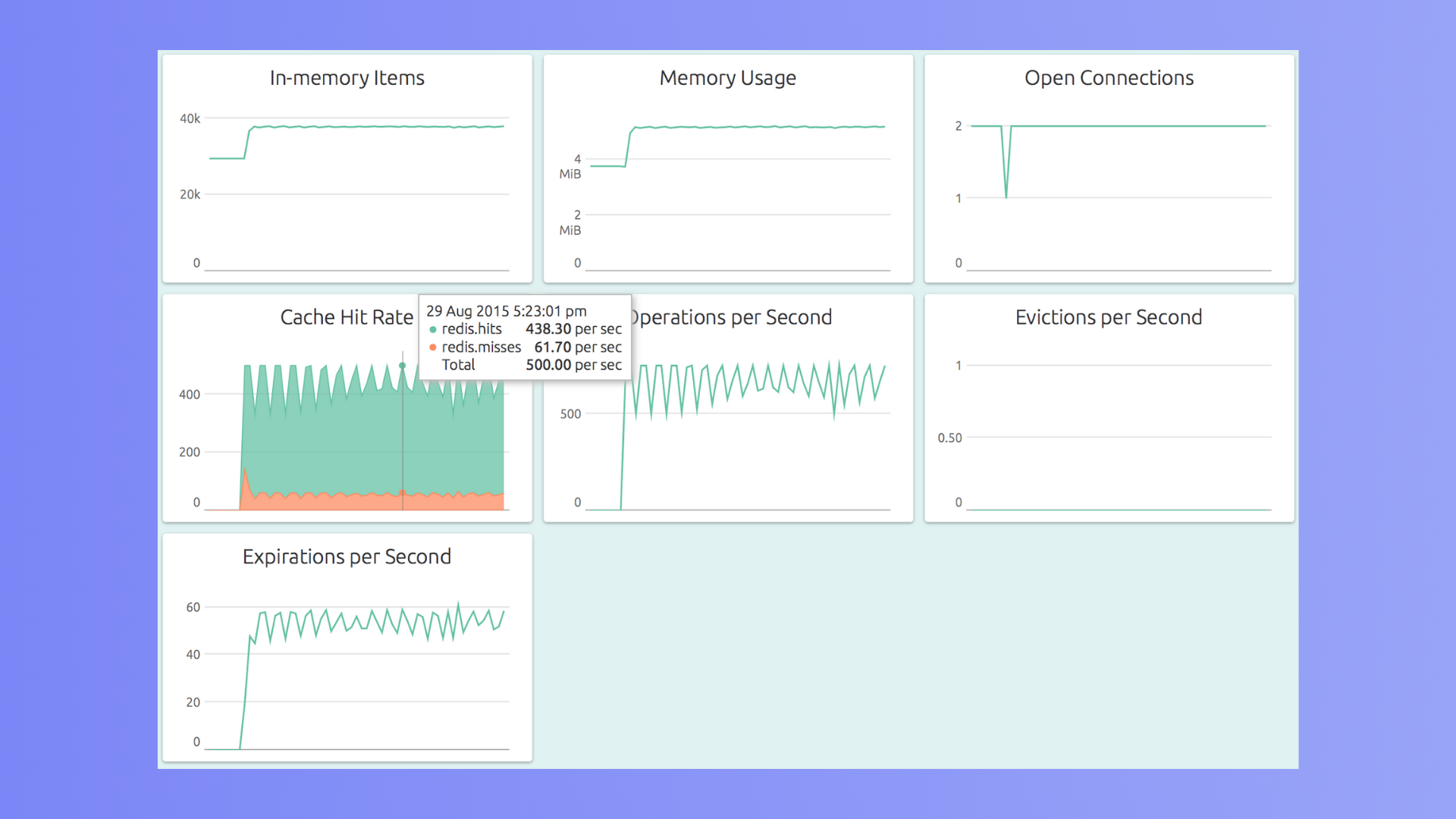Select the Expirations per Second title

pos(347,557)
